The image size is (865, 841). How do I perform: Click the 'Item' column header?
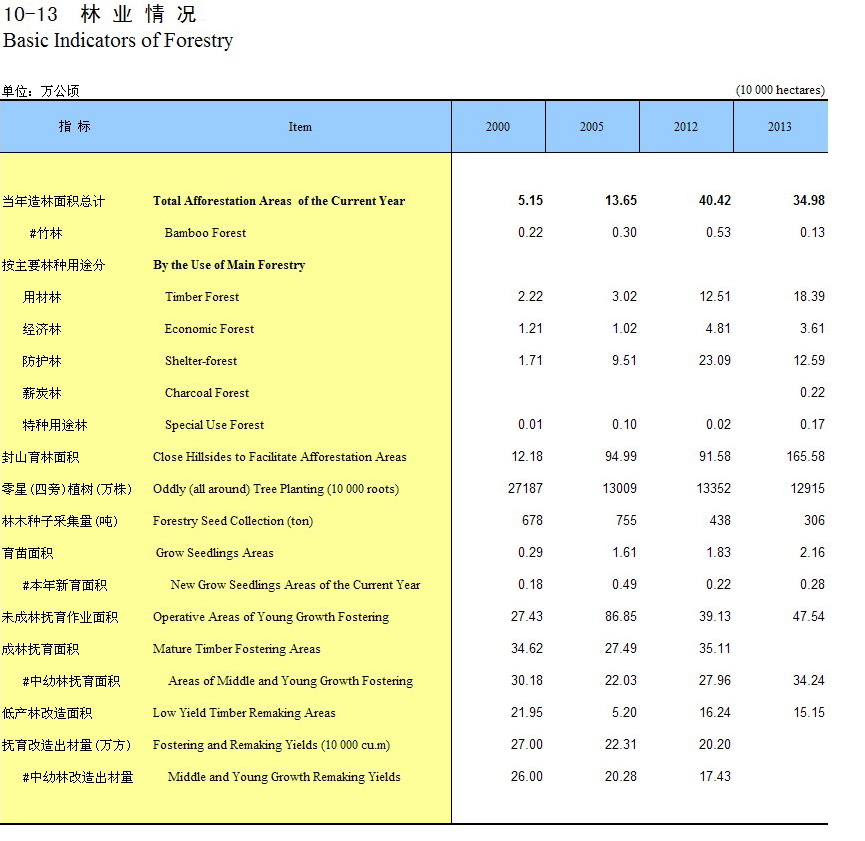click(x=300, y=127)
